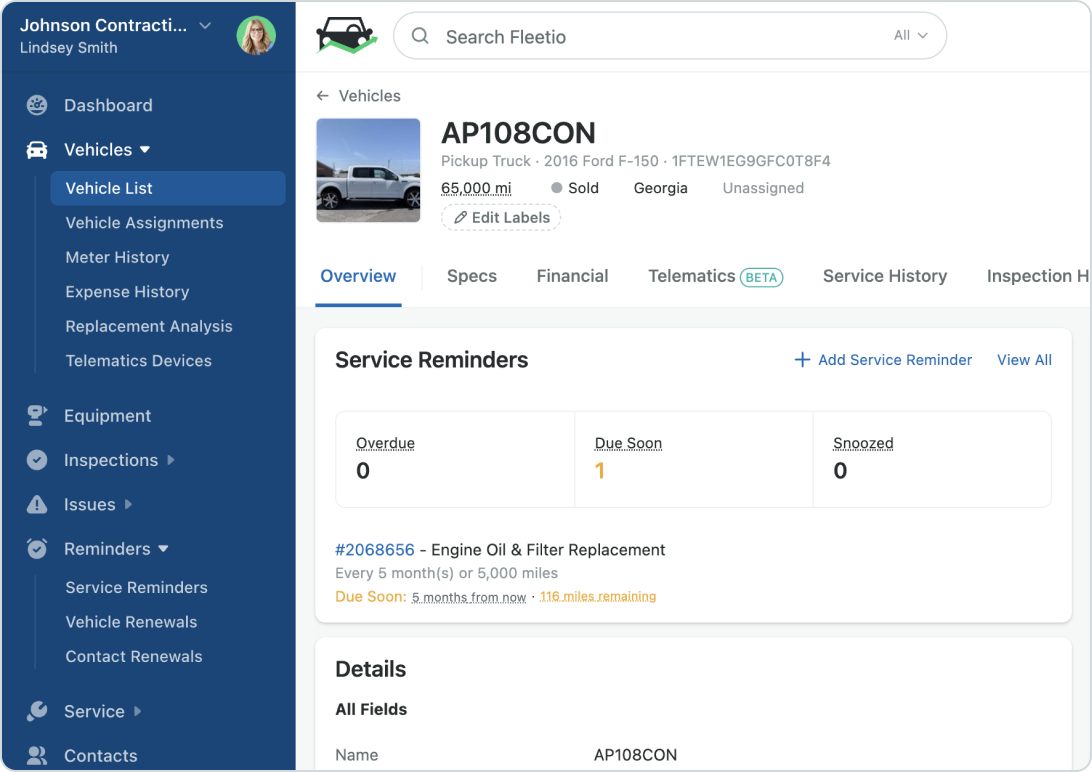
Task: Click Lindsey Smith's profile avatar
Action: tap(256, 36)
